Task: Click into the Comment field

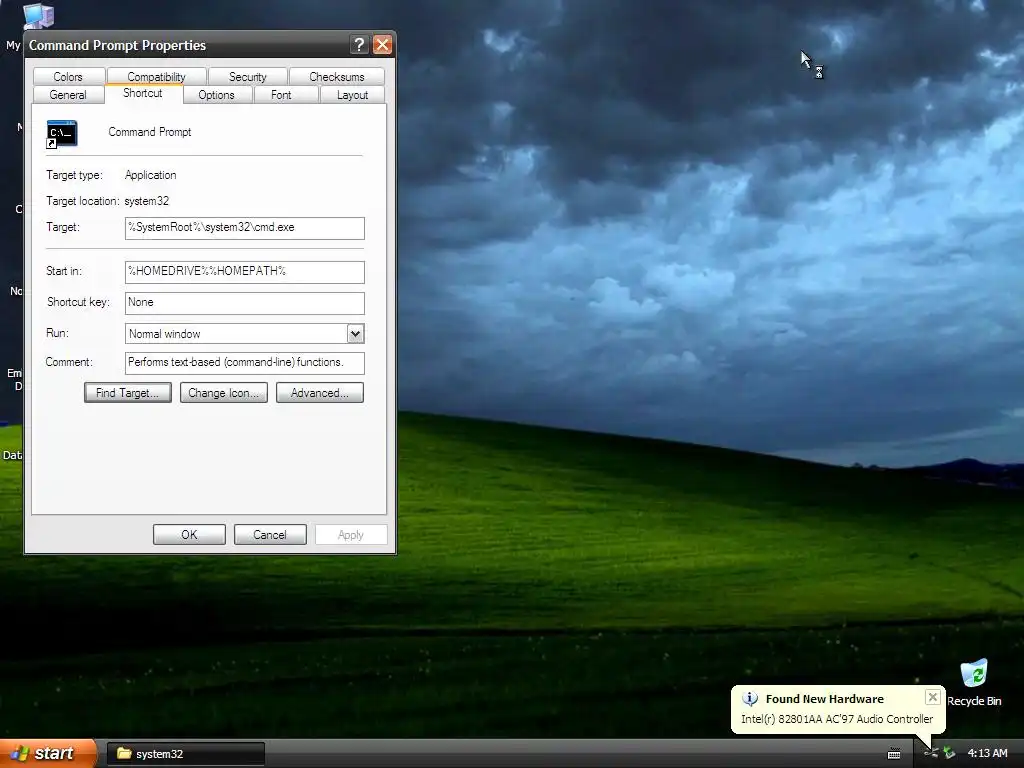Action: coord(244,362)
